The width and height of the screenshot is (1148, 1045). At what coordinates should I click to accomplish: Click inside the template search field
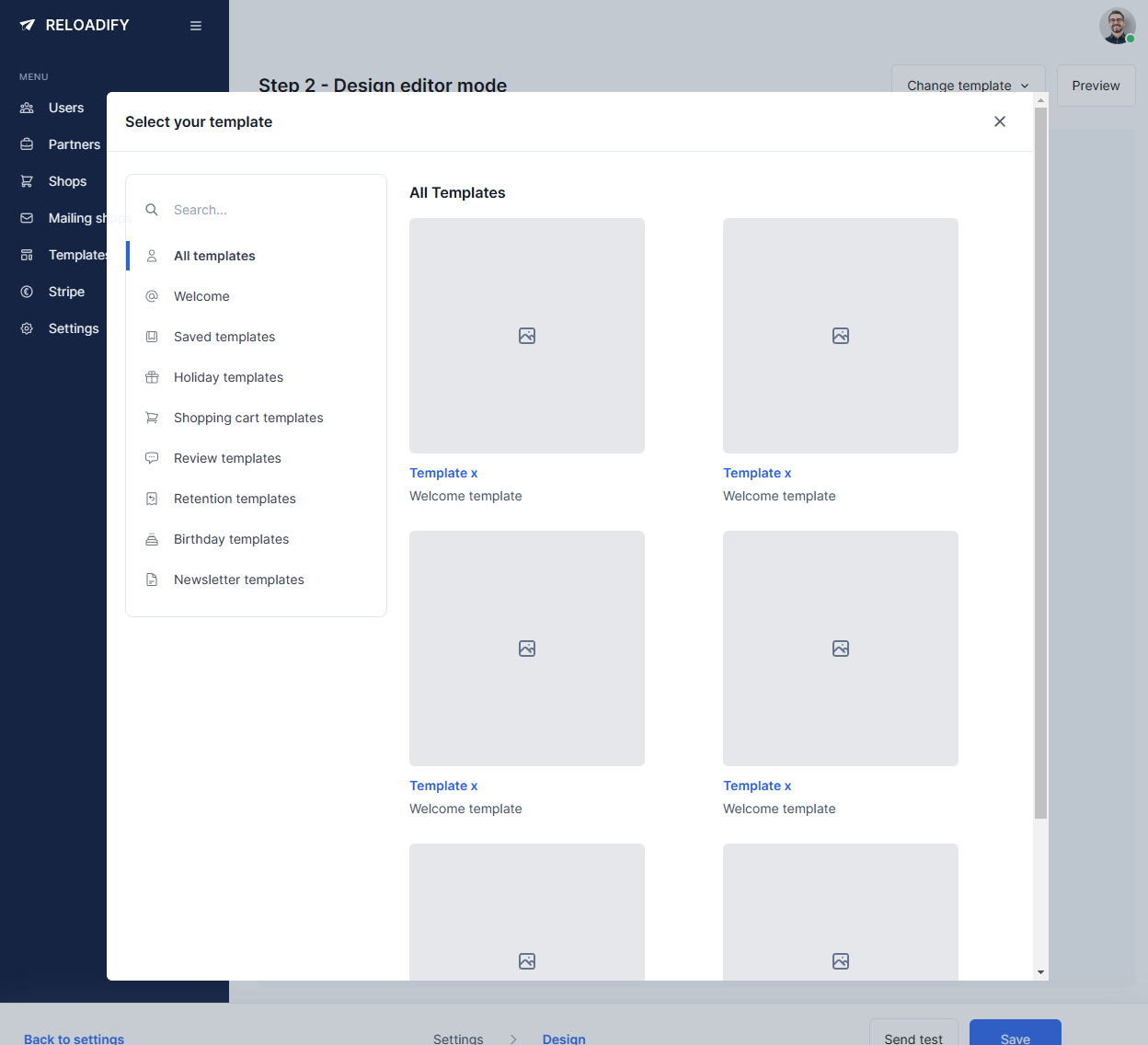(258, 209)
